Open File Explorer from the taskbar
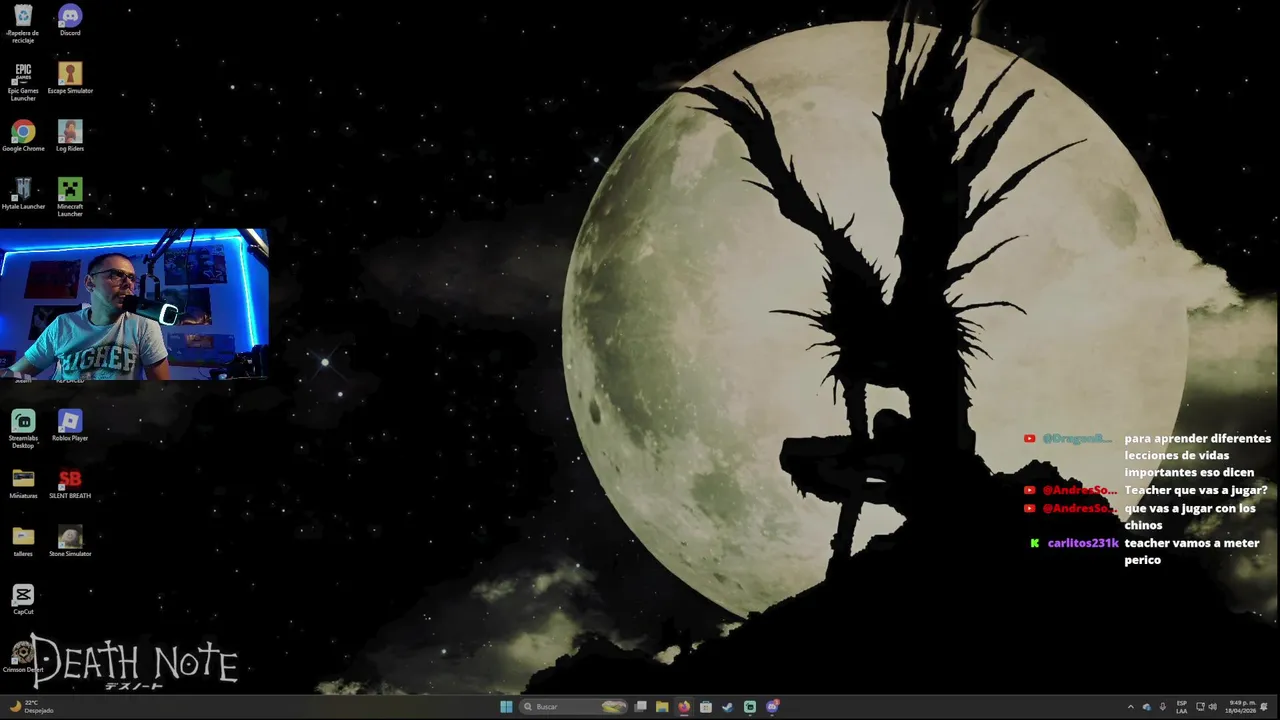The width and height of the screenshot is (1280, 720). coord(662,707)
